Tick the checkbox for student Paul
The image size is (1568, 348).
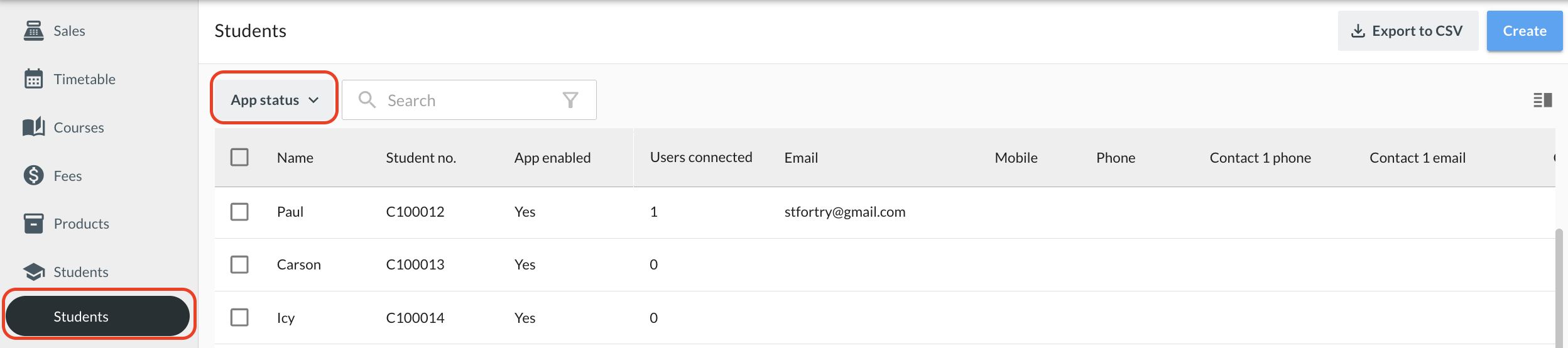pyautogui.click(x=239, y=212)
